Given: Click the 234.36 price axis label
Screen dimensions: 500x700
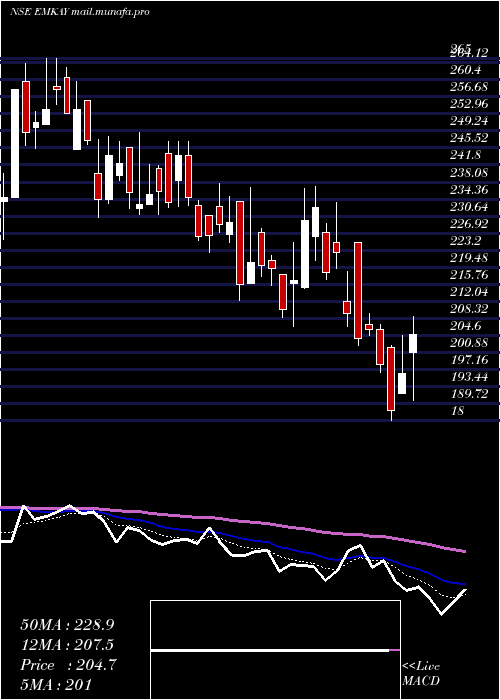Looking at the screenshot, I should [x=469, y=190].
